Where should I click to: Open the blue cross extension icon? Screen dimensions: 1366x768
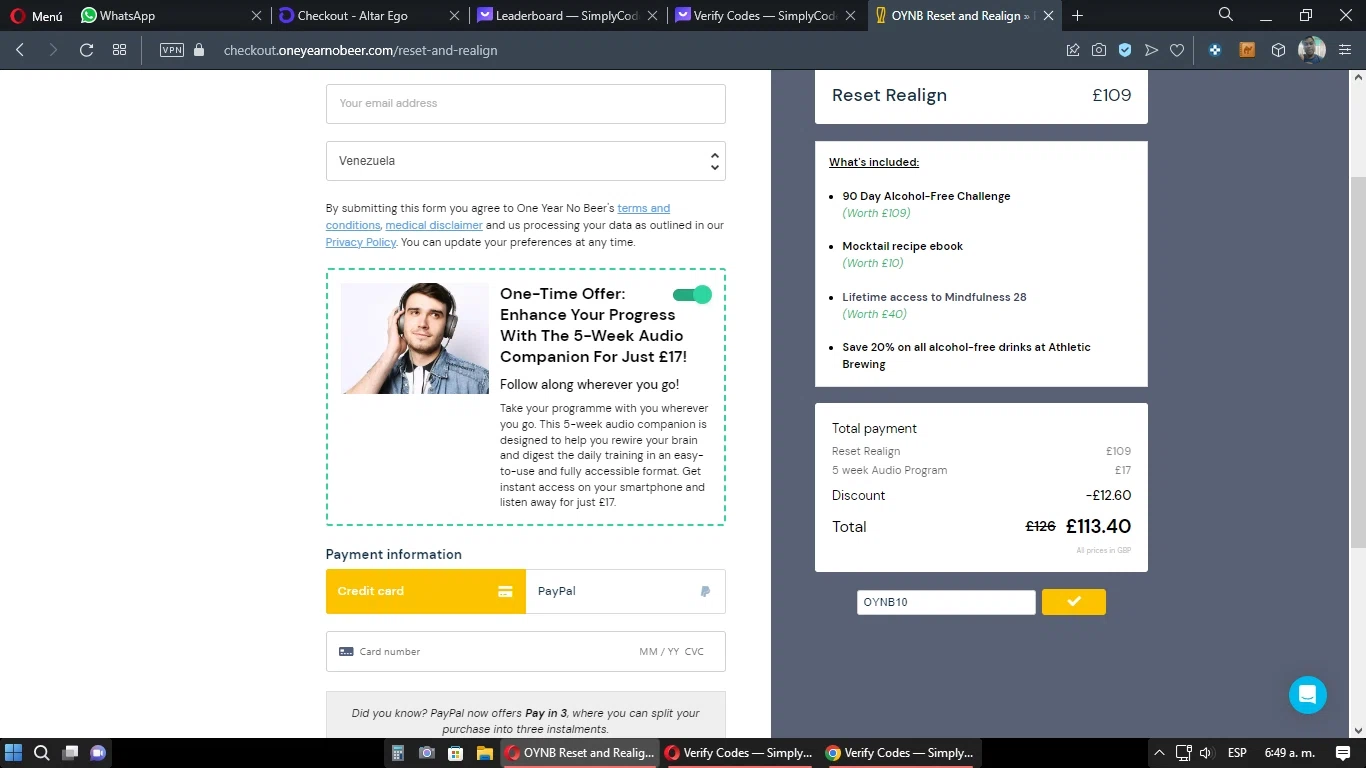click(x=1215, y=50)
